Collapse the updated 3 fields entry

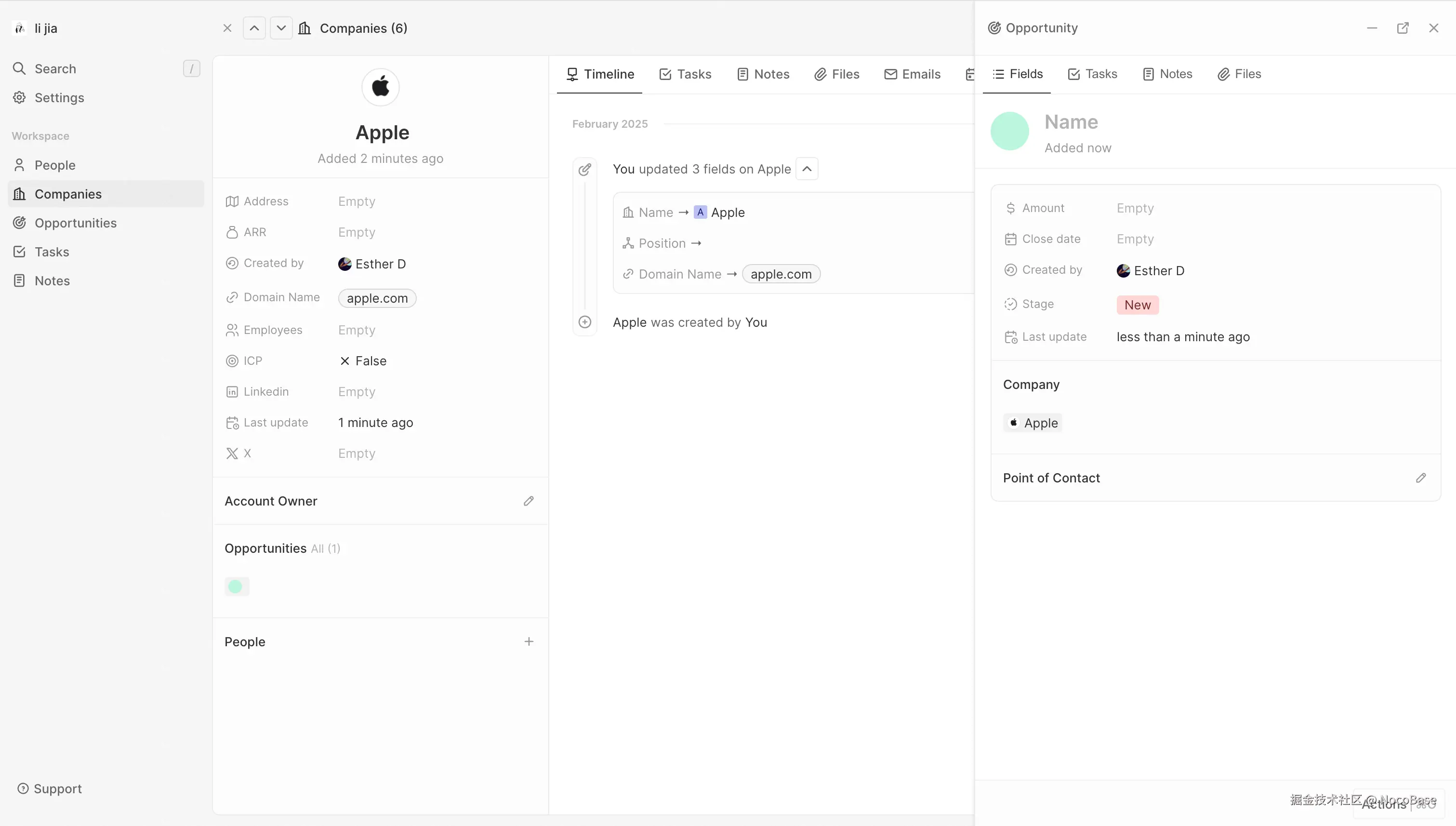807,169
